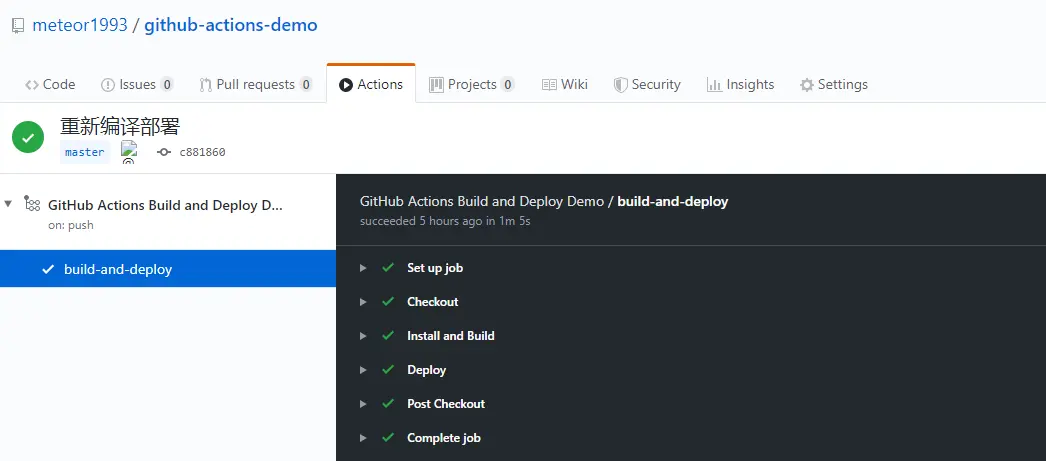This screenshot has height=461, width=1046.
Task: Click the green checkmark beside Set up job
Action: [x=388, y=268]
